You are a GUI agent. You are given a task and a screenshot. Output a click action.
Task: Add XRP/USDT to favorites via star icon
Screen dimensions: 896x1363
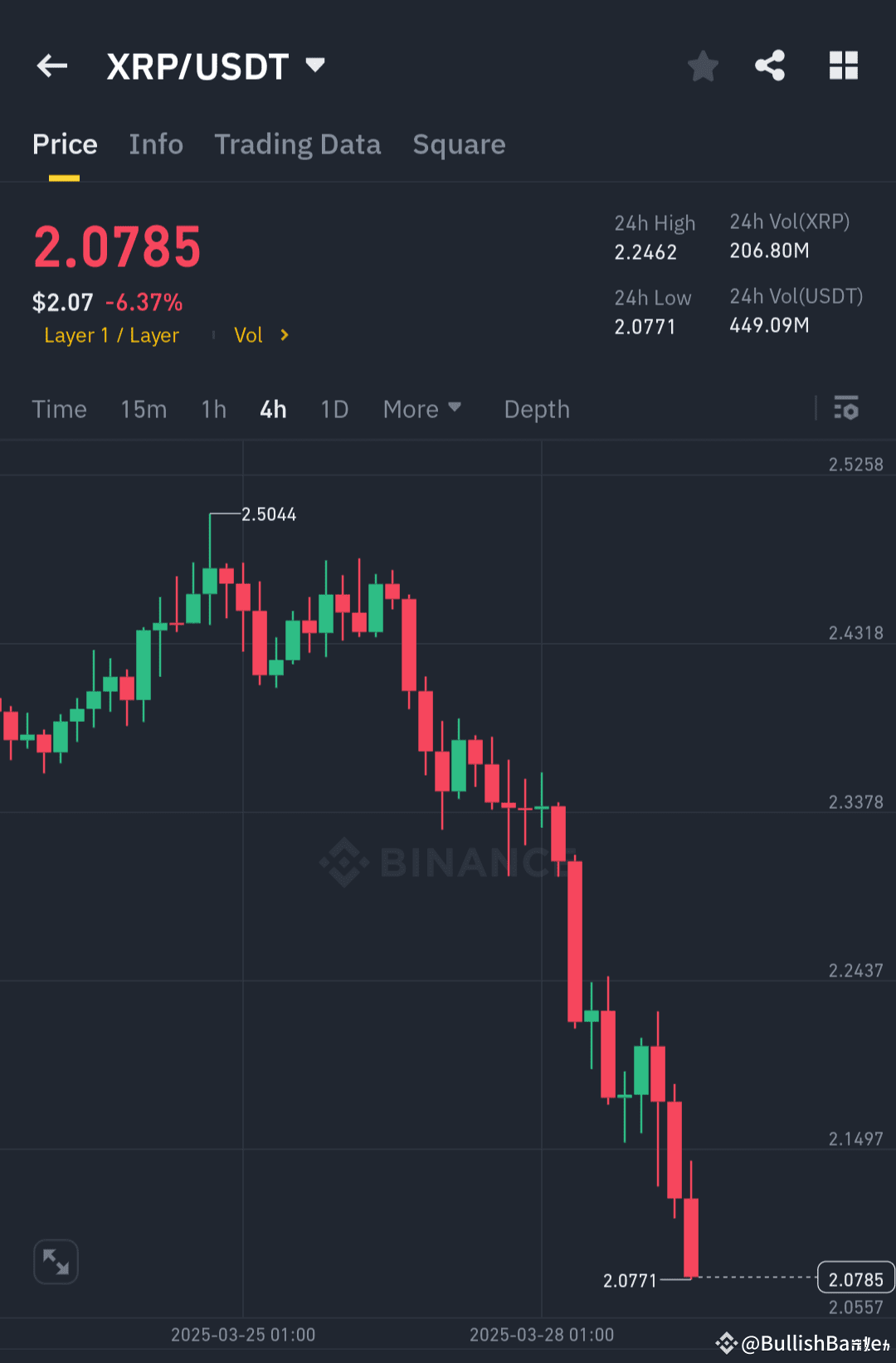click(x=703, y=66)
